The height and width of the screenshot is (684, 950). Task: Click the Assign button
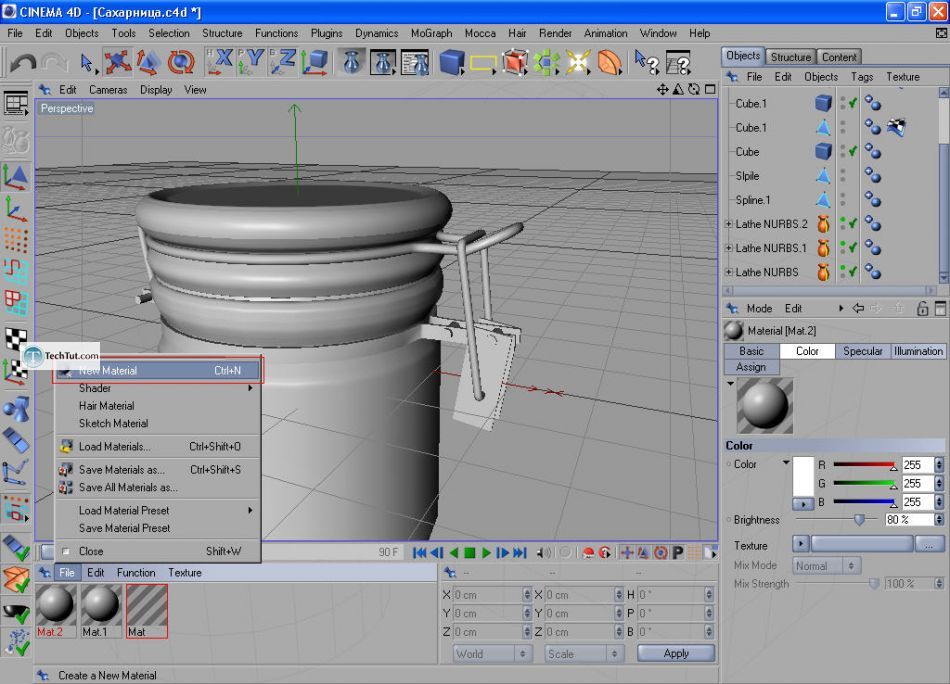tap(751, 367)
